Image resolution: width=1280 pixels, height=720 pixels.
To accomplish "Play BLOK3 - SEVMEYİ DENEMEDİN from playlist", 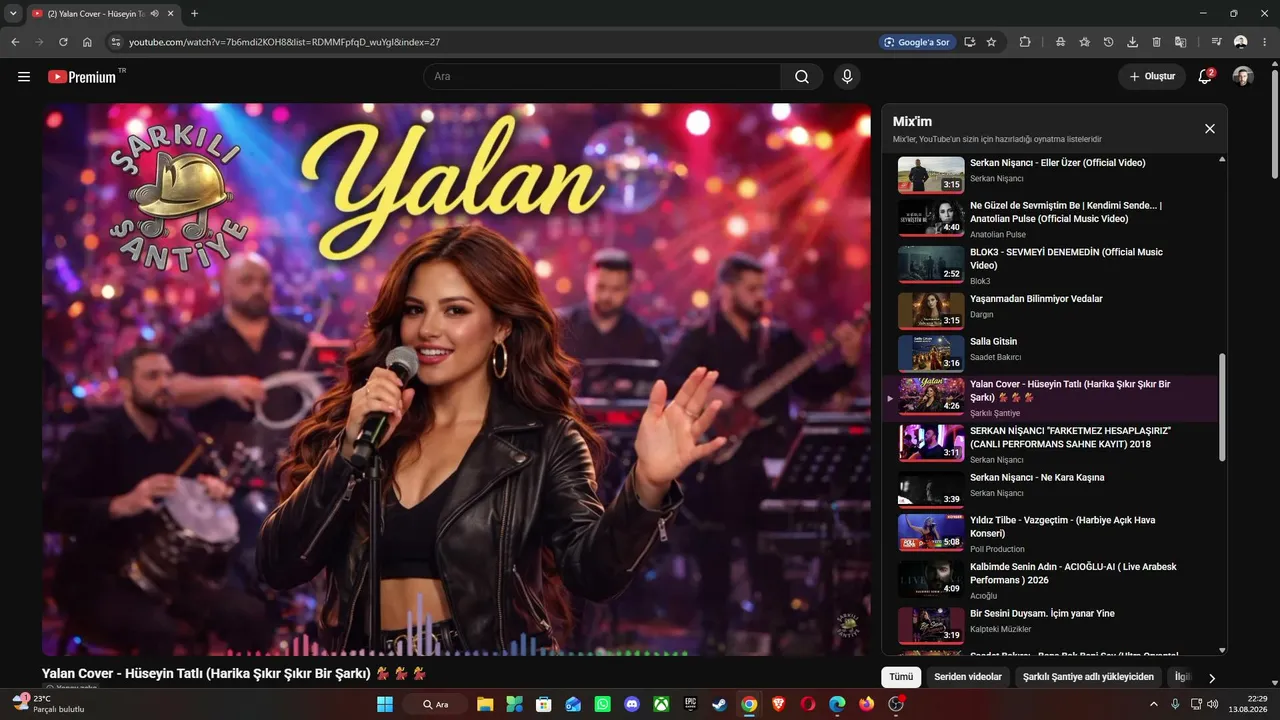I will pyautogui.click(x=1050, y=265).
